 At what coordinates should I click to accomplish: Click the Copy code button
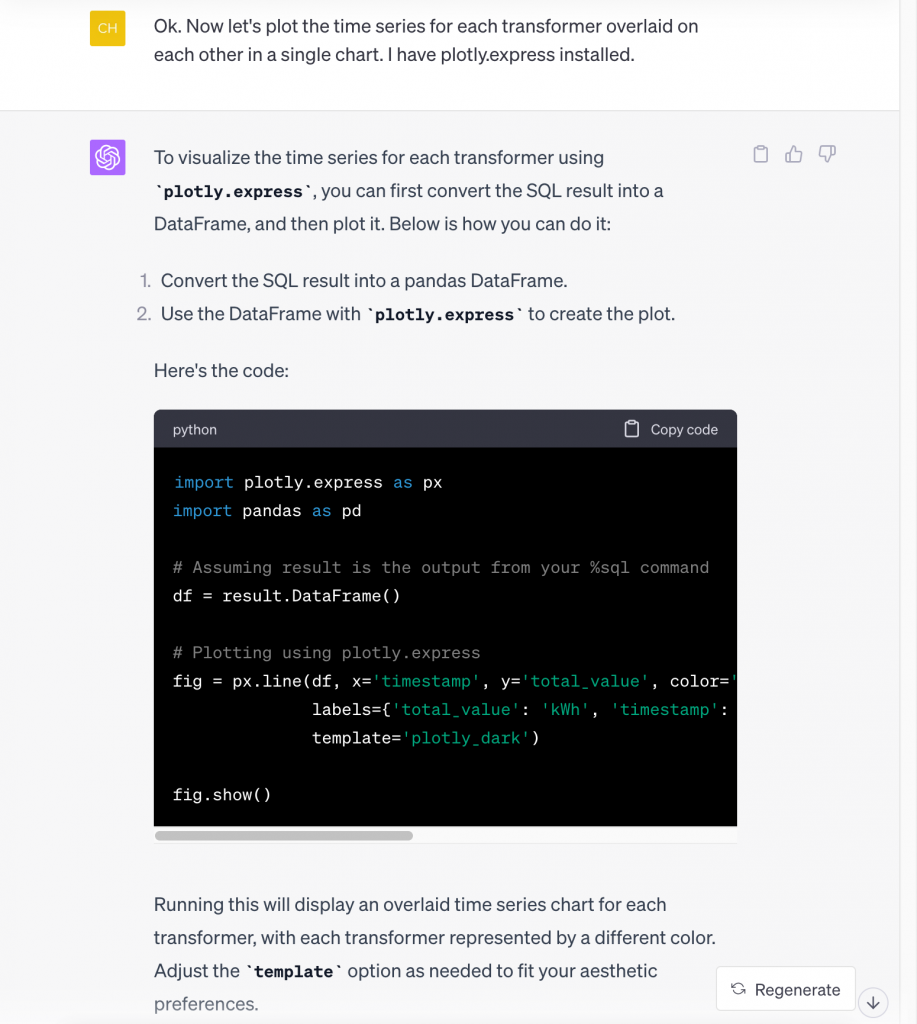pos(671,429)
